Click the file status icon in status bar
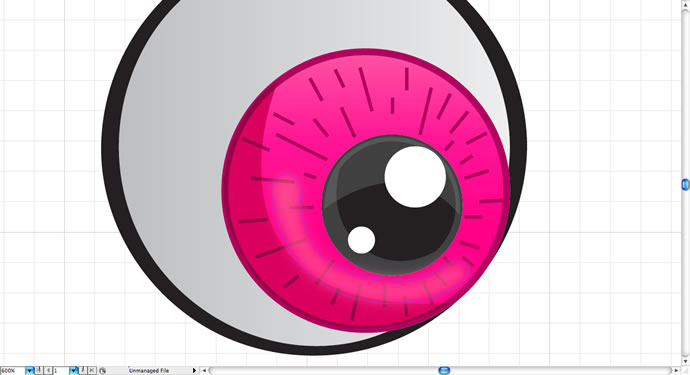The width and height of the screenshot is (690, 375). coord(103,371)
